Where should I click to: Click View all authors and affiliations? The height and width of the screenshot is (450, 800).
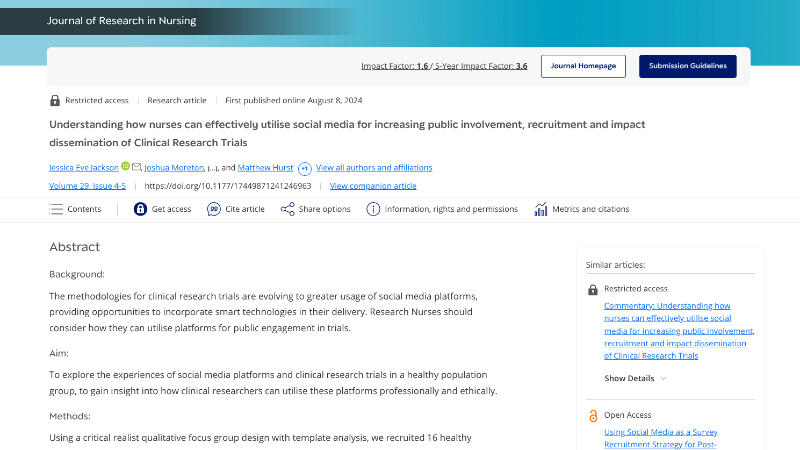pos(374,167)
